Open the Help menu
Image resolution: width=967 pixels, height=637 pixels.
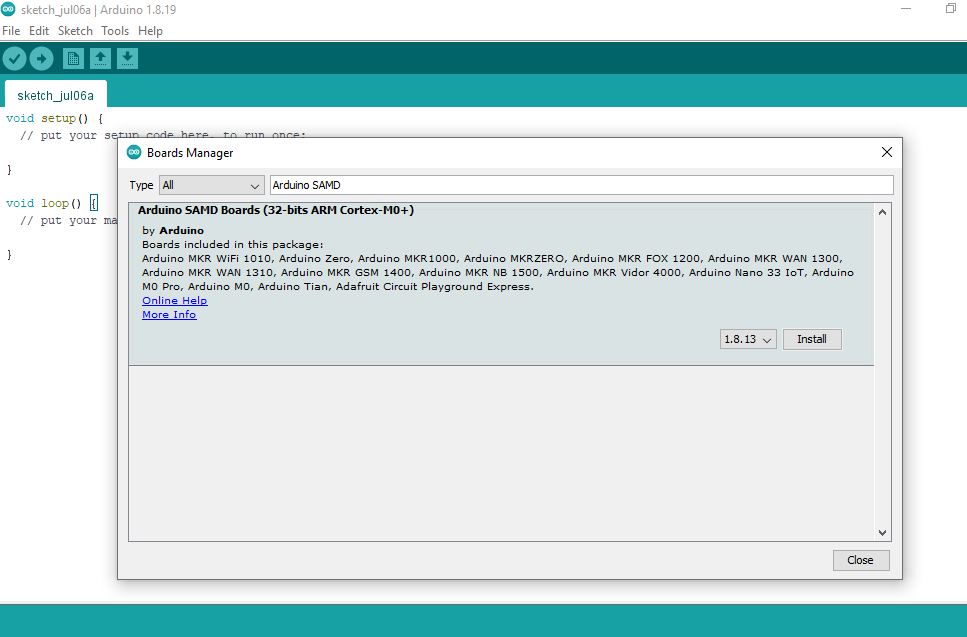point(150,31)
